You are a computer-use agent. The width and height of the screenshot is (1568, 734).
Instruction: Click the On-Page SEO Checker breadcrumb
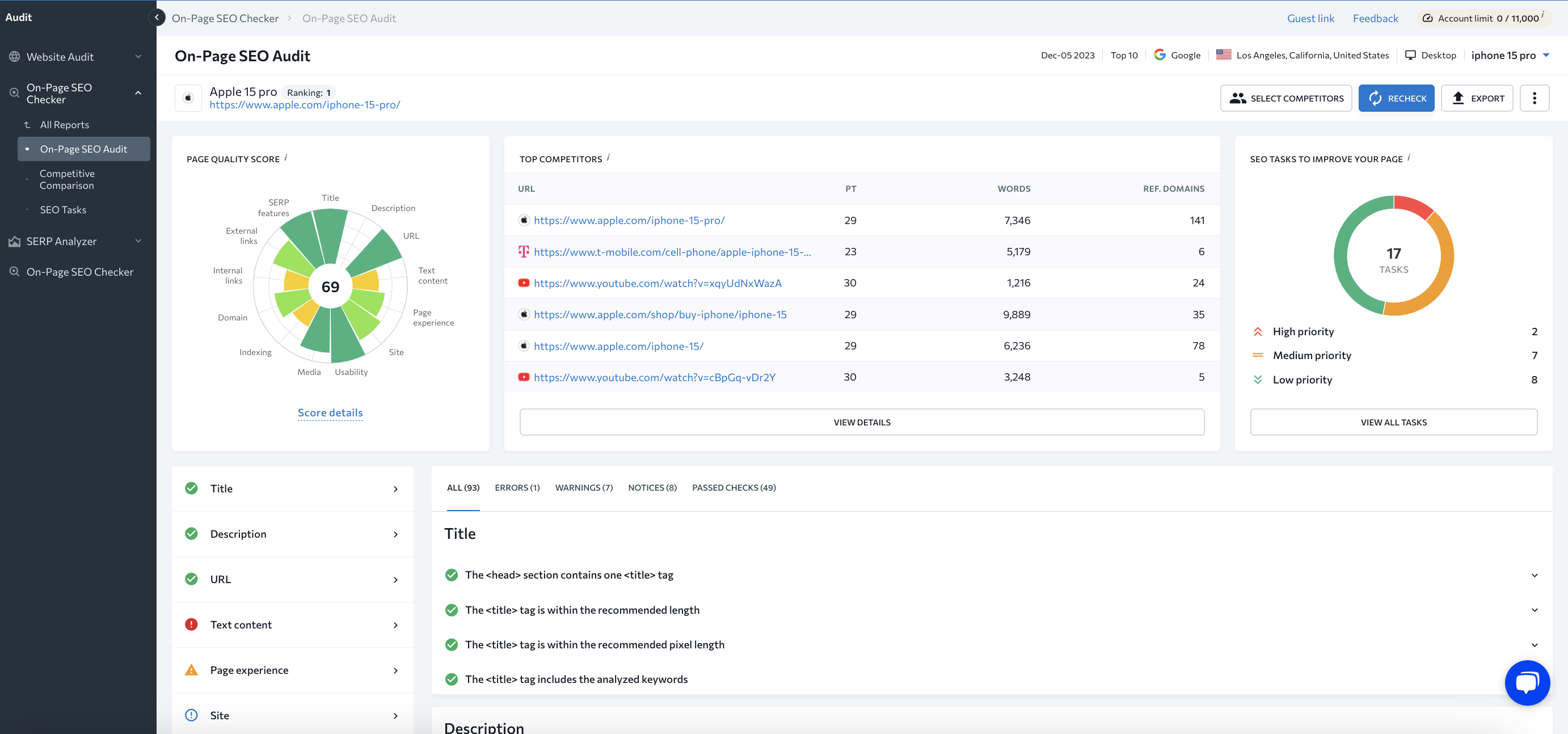coord(225,18)
